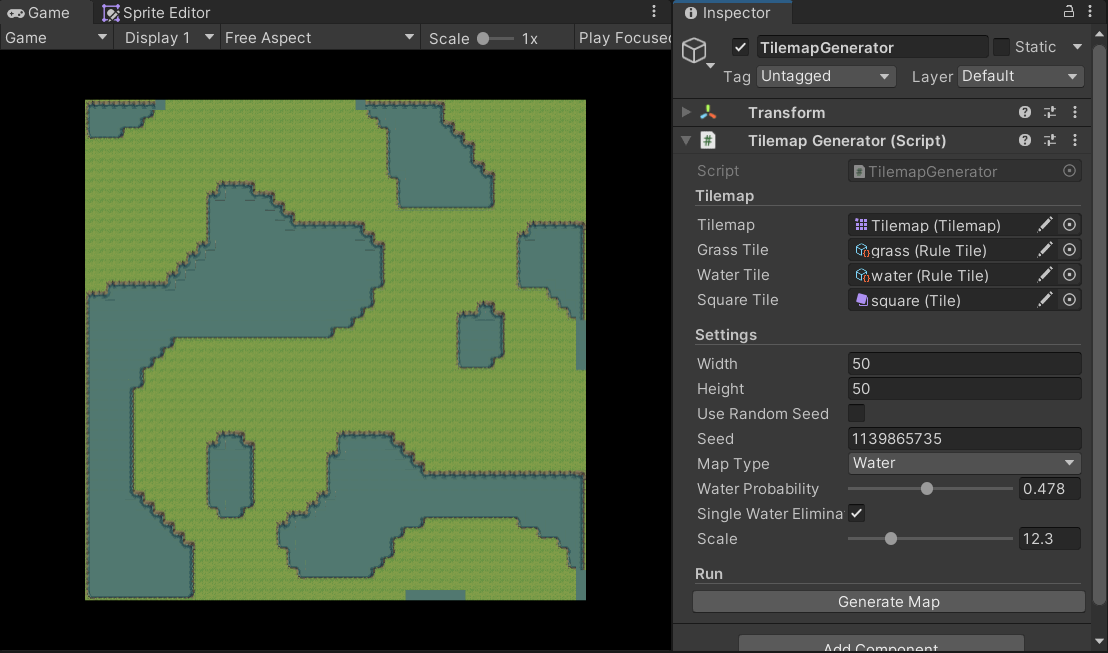Click the map Scale value field
Viewport: 1108px width, 653px height.
coord(1049,539)
